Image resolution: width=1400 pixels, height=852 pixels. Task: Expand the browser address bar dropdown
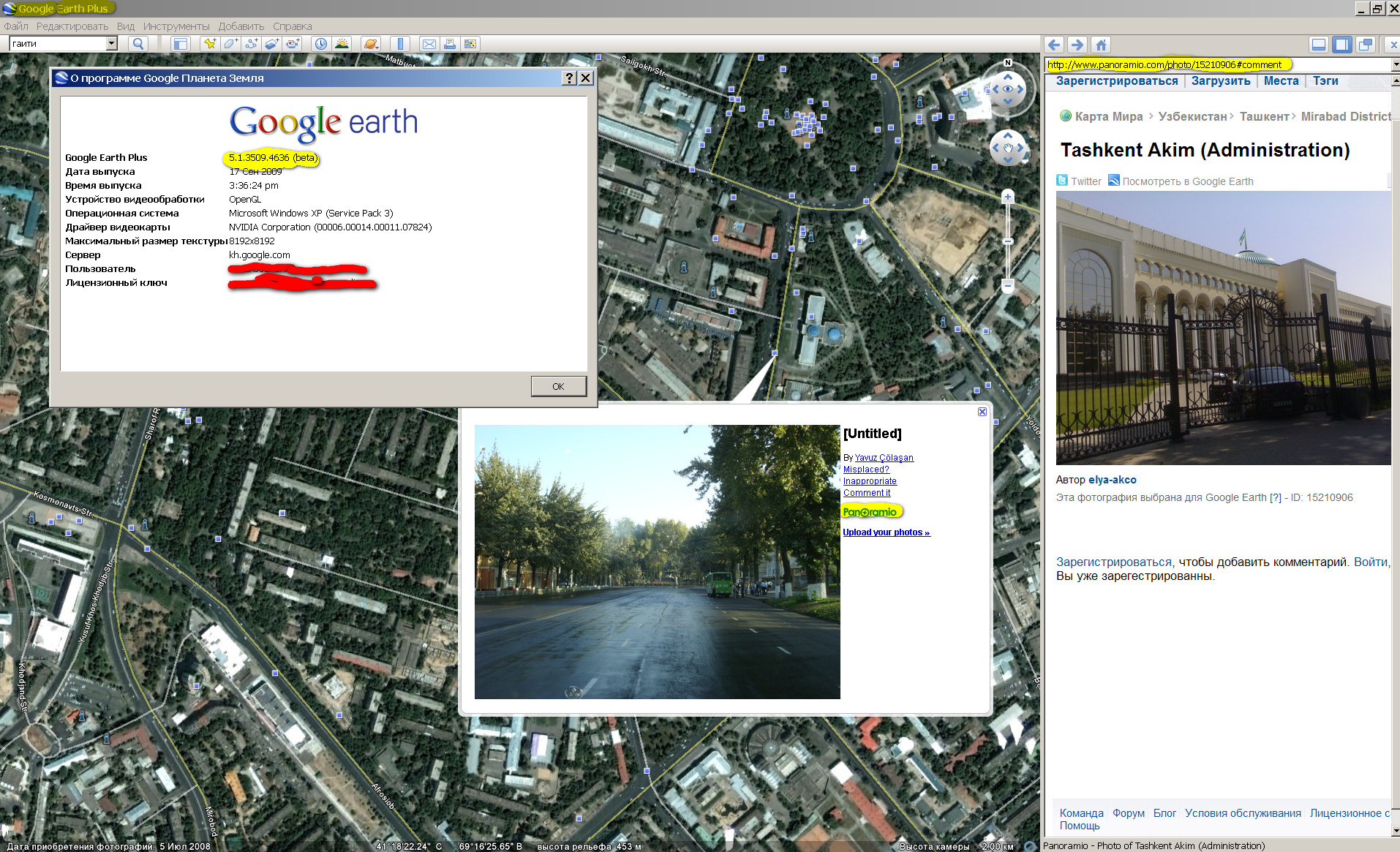pos(1395,64)
